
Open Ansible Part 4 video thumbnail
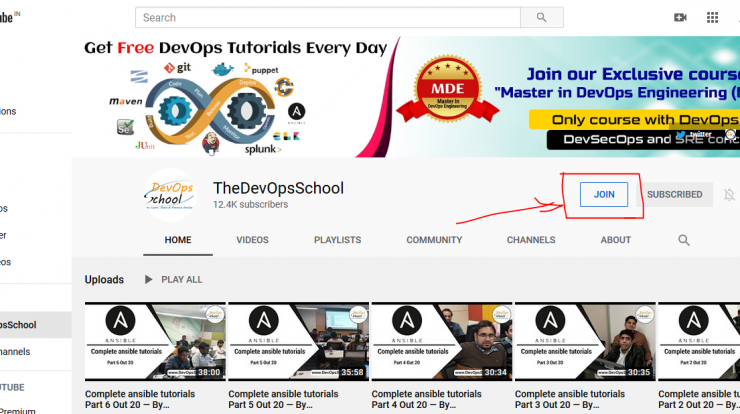pos(442,341)
